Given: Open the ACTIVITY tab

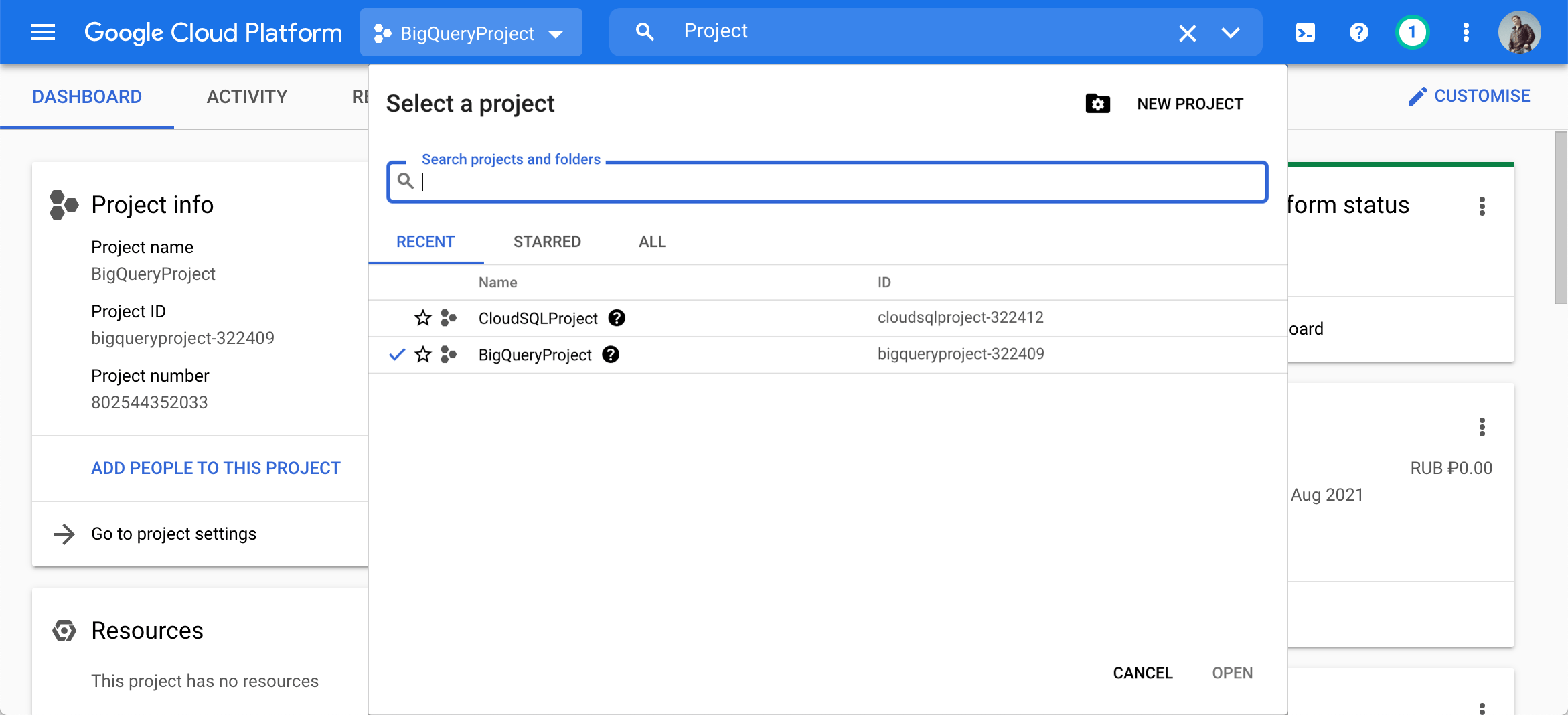Looking at the screenshot, I should [x=246, y=96].
